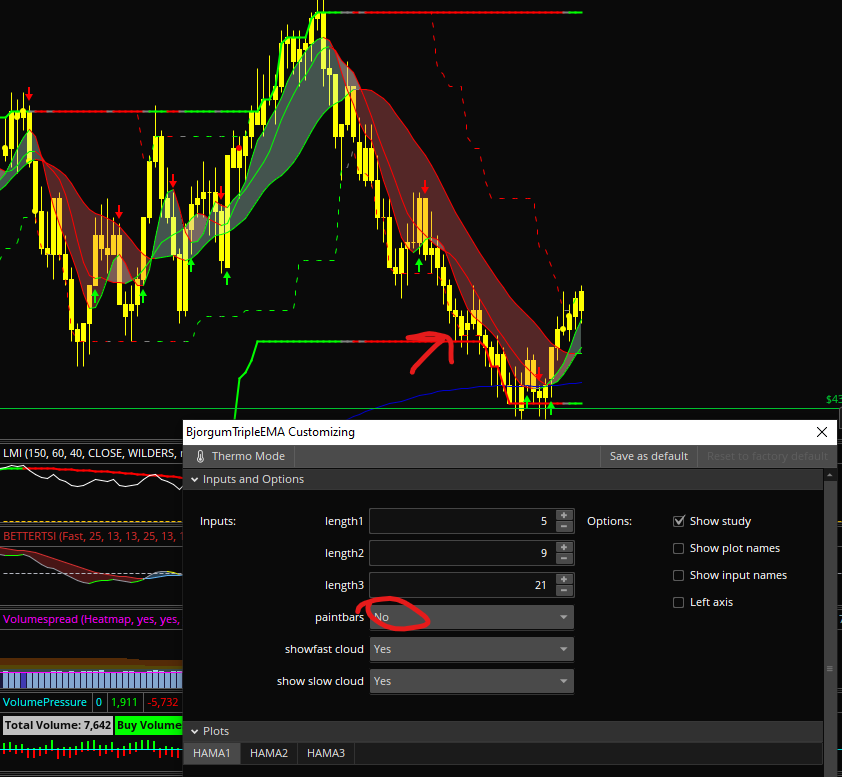Open the paintbars dropdown
The height and width of the screenshot is (777, 842).
tap(471, 617)
